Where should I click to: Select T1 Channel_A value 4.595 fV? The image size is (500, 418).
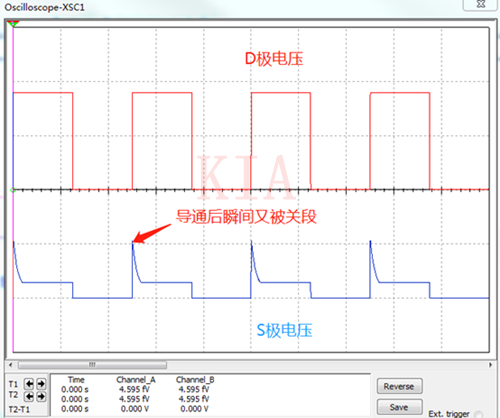[135, 389]
